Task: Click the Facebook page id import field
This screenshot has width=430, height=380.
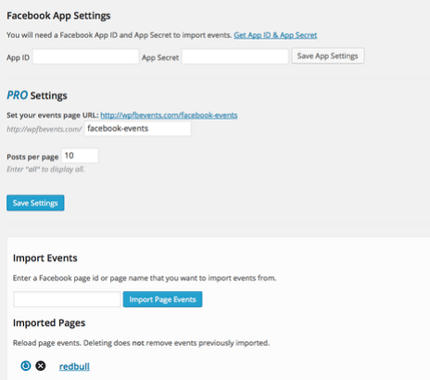Action: pyautogui.click(x=67, y=299)
